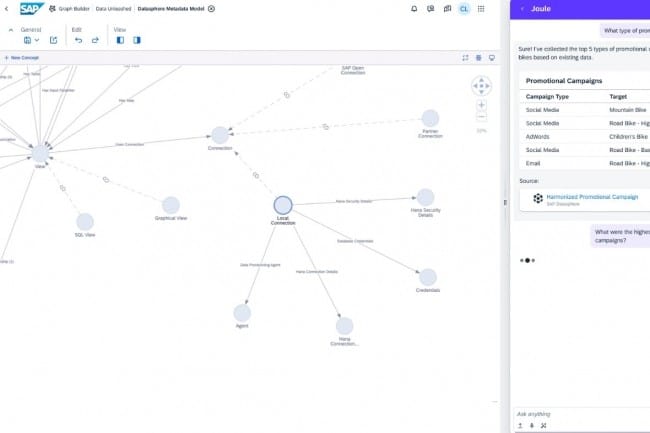Click the microphone icon in Joule input
The width and height of the screenshot is (650, 433).
pos(531,425)
